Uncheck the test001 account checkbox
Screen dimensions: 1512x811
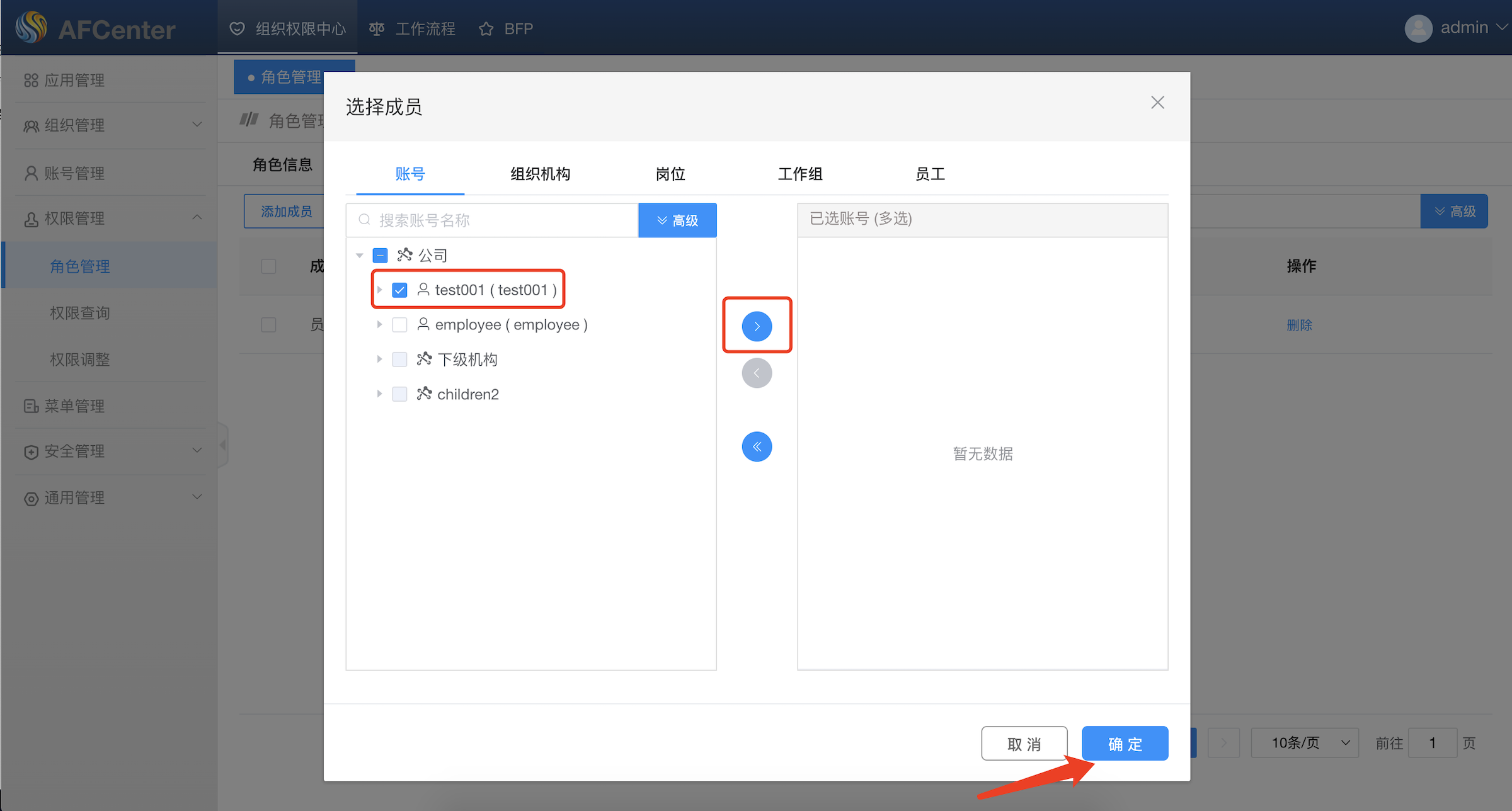[x=399, y=290]
